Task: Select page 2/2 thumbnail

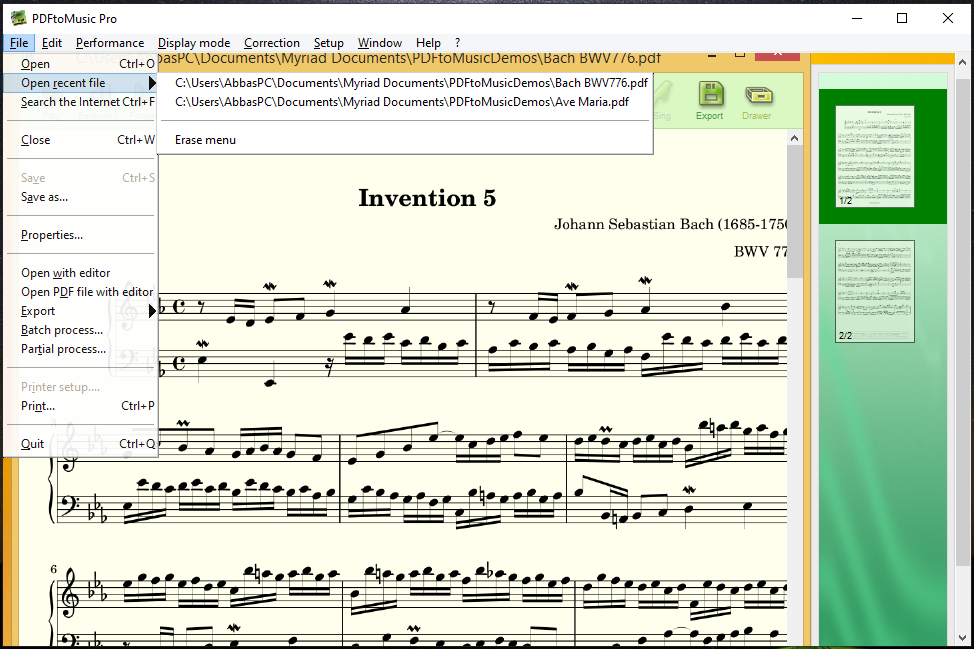Action: click(x=875, y=291)
